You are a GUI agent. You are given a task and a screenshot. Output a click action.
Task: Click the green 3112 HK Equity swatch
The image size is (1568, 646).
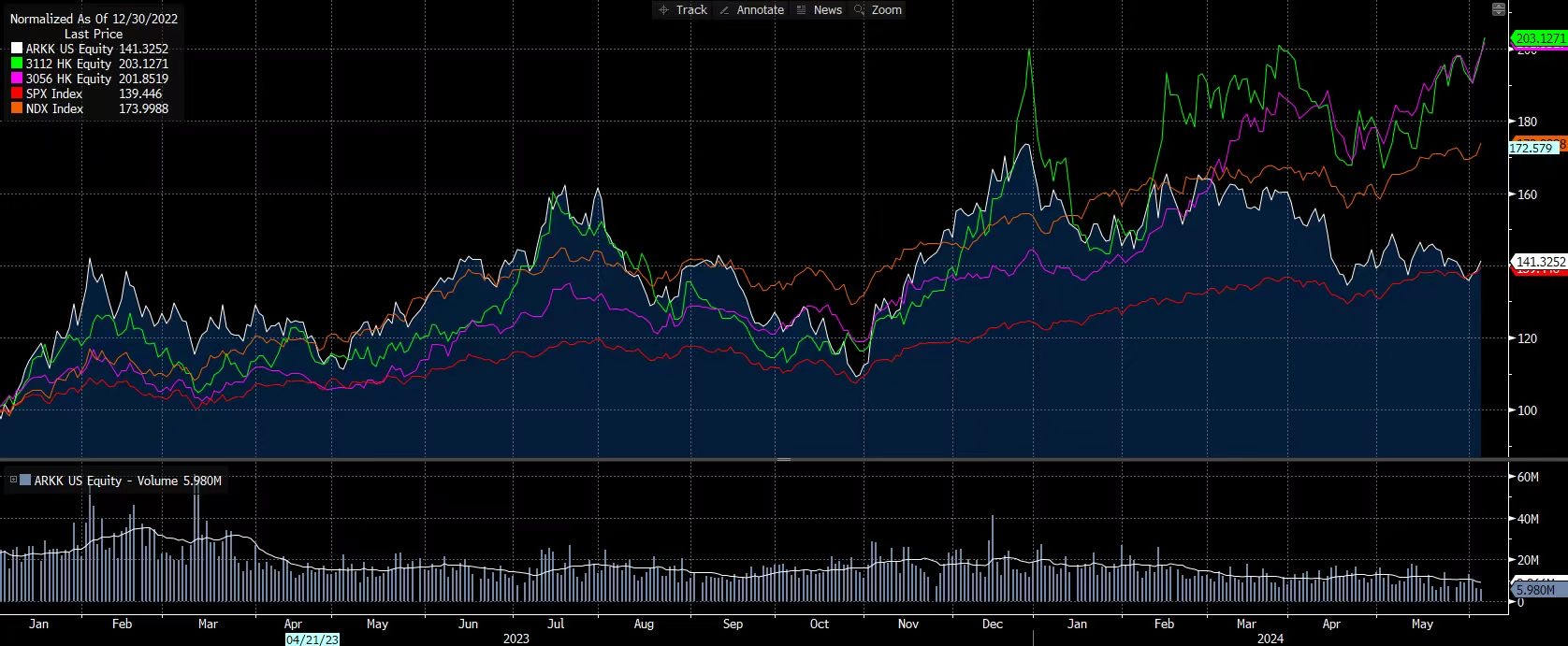pyautogui.click(x=17, y=64)
